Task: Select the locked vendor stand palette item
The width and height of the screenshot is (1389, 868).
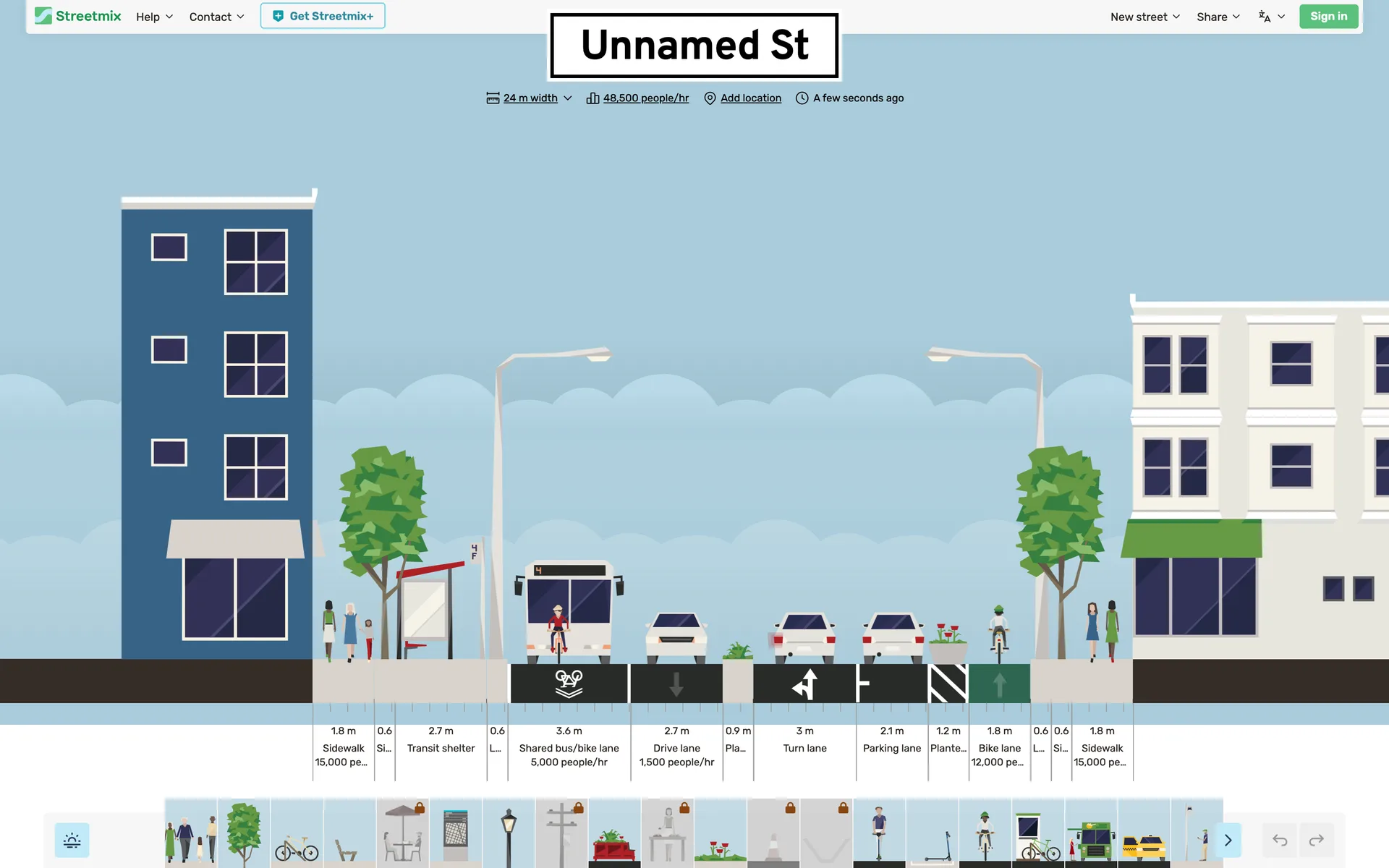Action: (667, 833)
